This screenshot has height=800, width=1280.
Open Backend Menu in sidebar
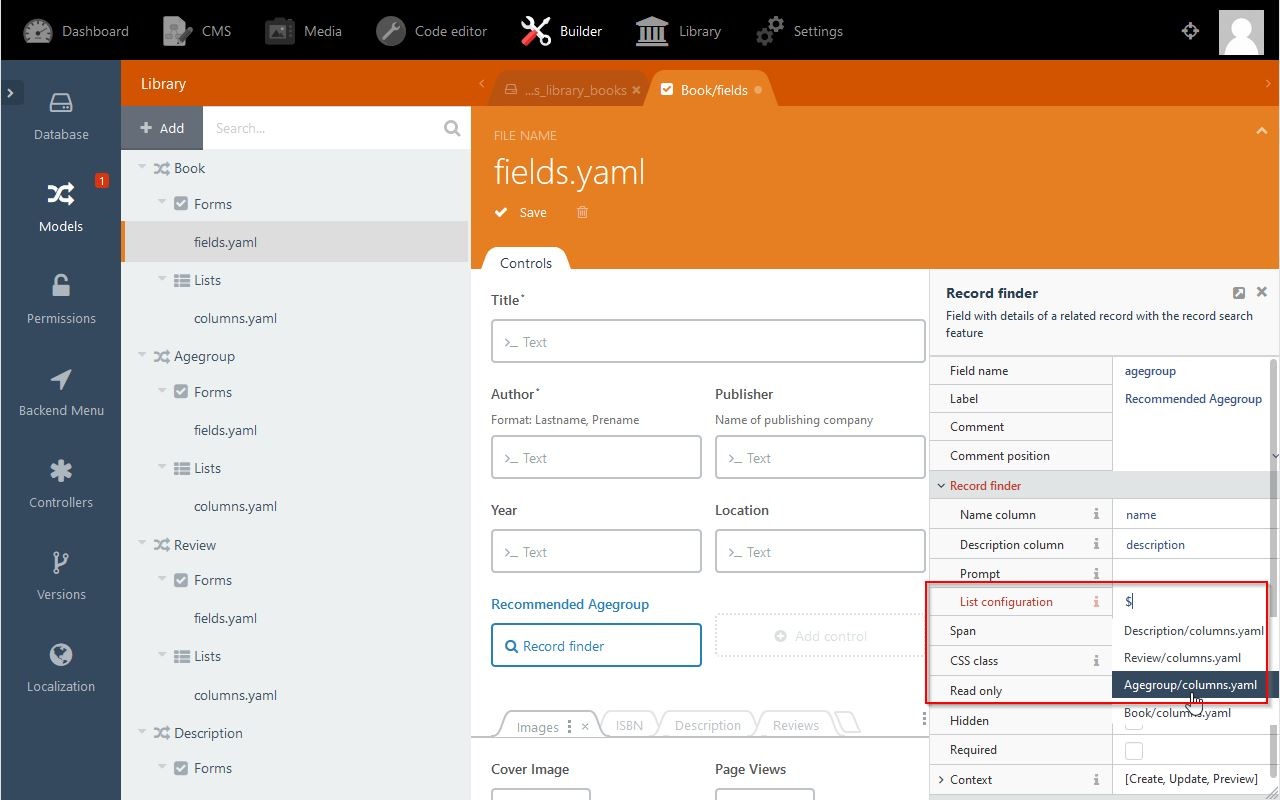(x=61, y=392)
